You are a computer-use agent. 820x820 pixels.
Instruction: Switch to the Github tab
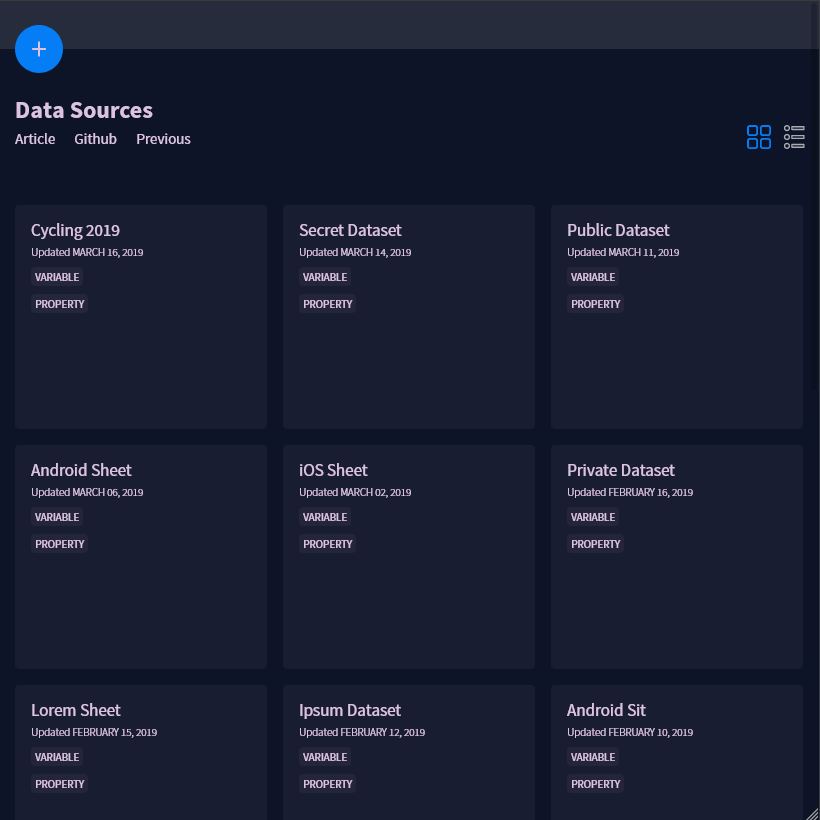(95, 138)
